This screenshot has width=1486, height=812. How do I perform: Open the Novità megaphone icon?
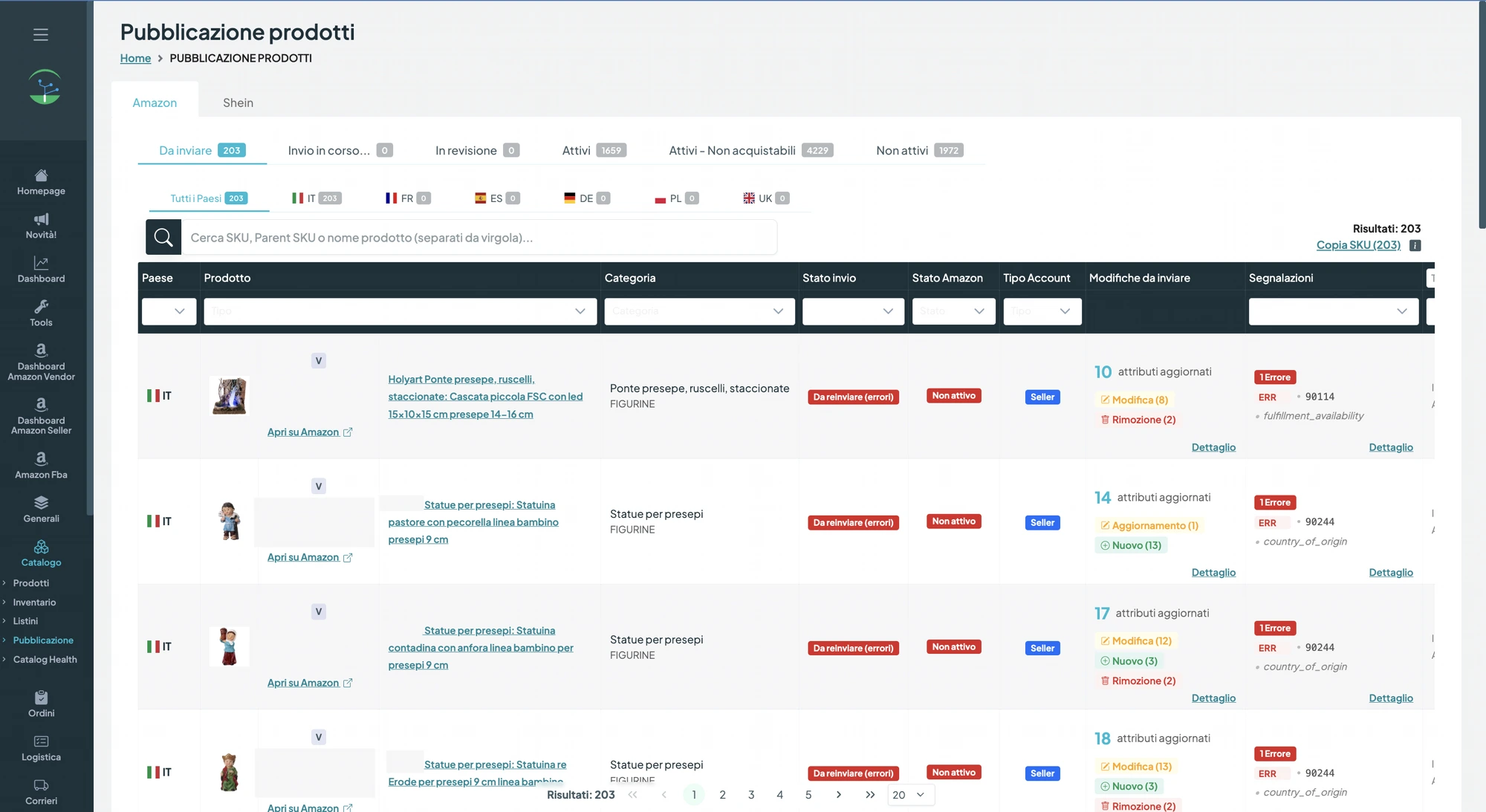pyautogui.click(x=42, y=219)
